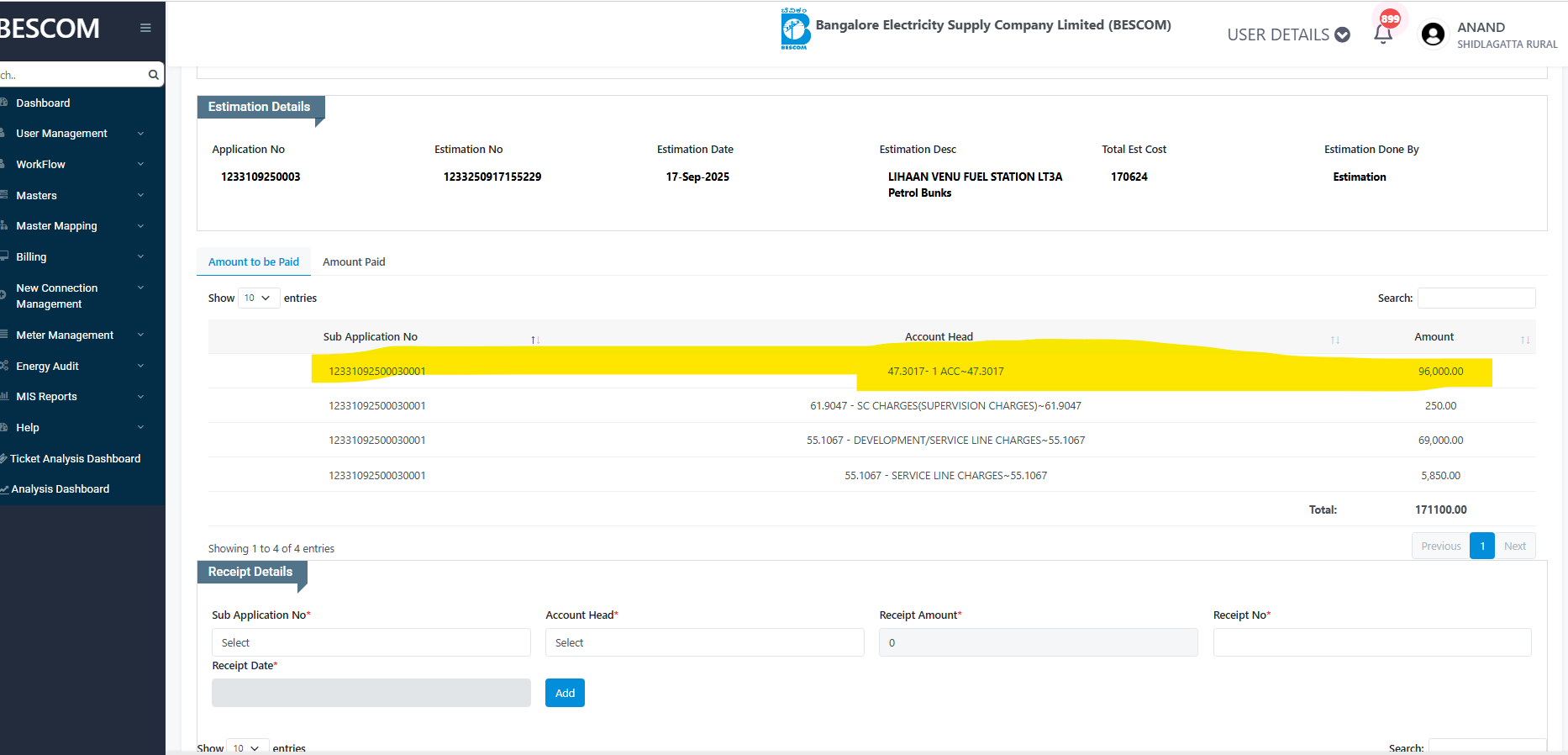Click the notification bell icon
Screen dimensions: 1568x755
[x=1383, y=34]
